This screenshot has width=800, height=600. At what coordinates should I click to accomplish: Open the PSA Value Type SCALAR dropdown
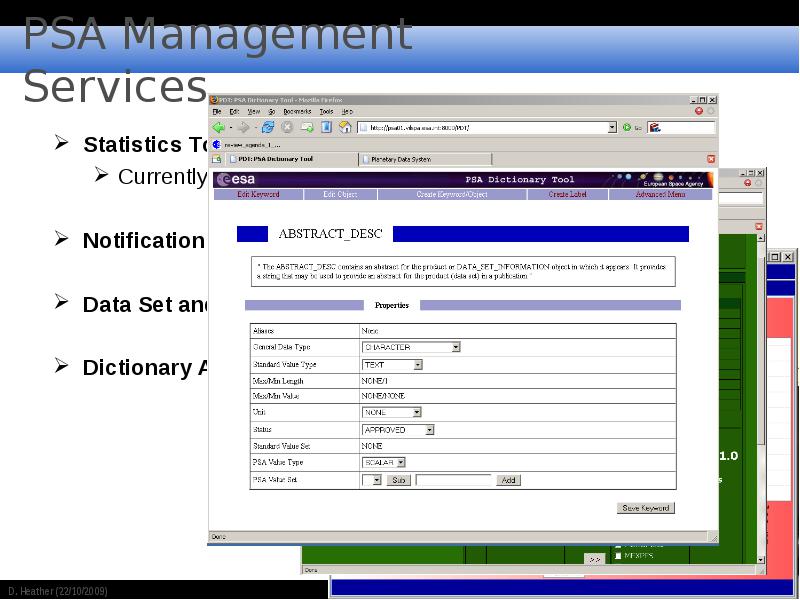[384, 462]
